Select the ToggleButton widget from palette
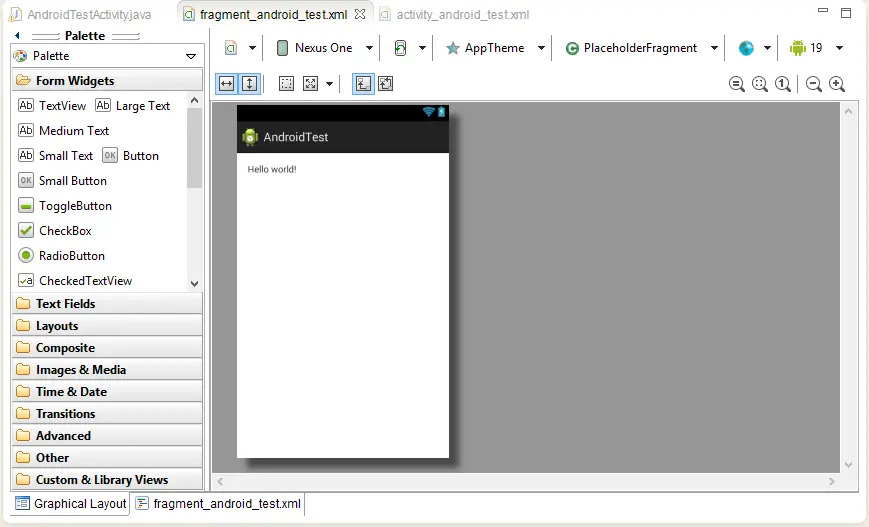This screenshot has width=869, height=527. [65, 205]
